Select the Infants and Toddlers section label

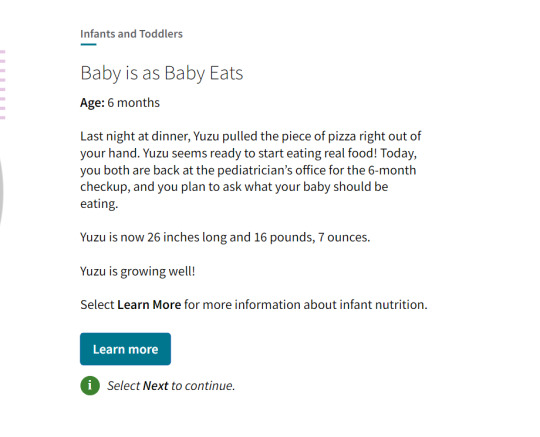click(x=132, y=34)
